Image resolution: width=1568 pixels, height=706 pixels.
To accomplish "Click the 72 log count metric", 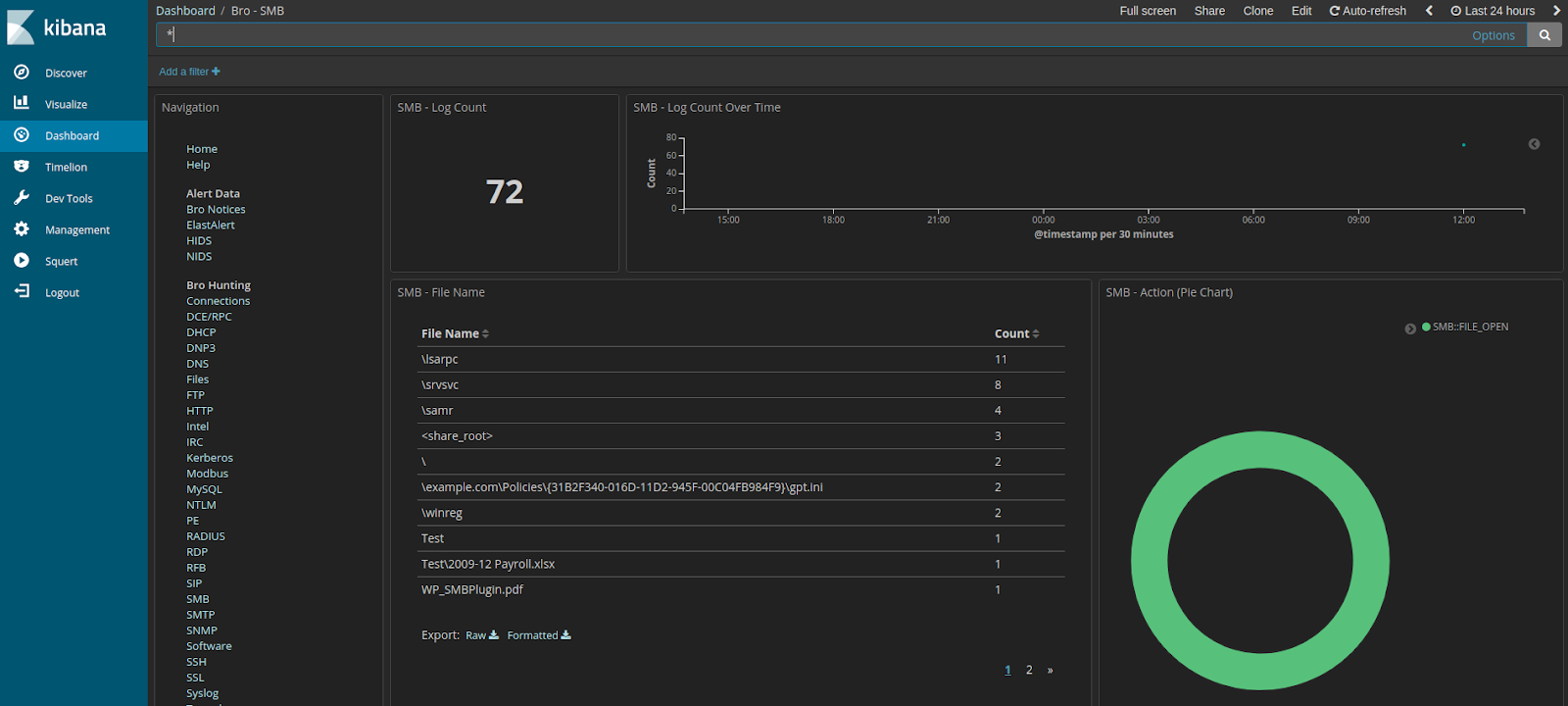I will pos(505,192).
